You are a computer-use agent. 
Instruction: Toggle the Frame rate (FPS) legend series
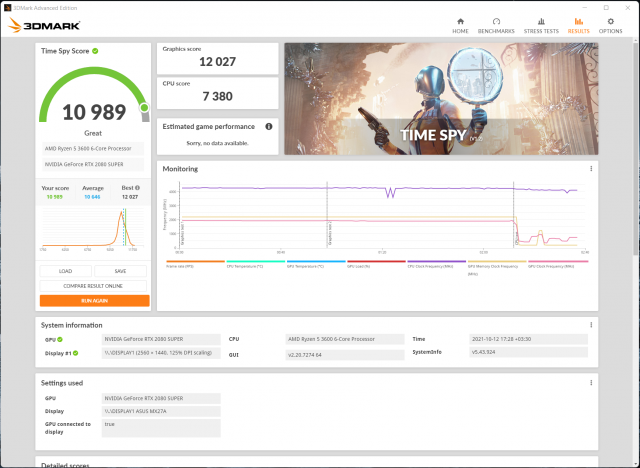(194, 264)
